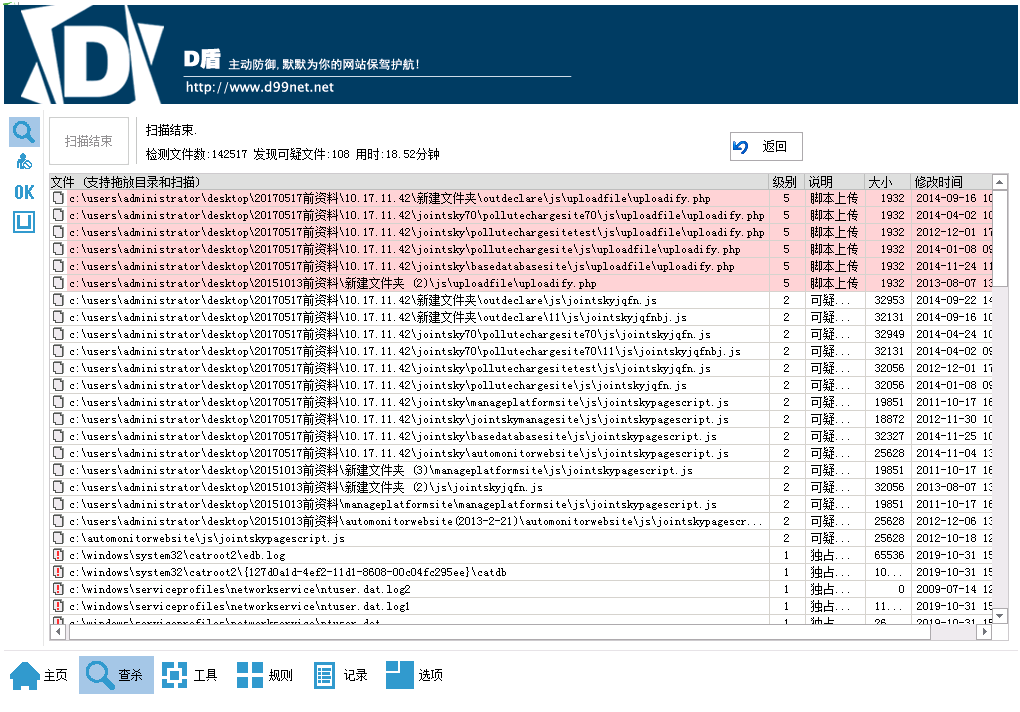The height and width of the screenshot is (712, 1020).
Task: Sort by the 级别 column header
Action: tap(786, 182)
